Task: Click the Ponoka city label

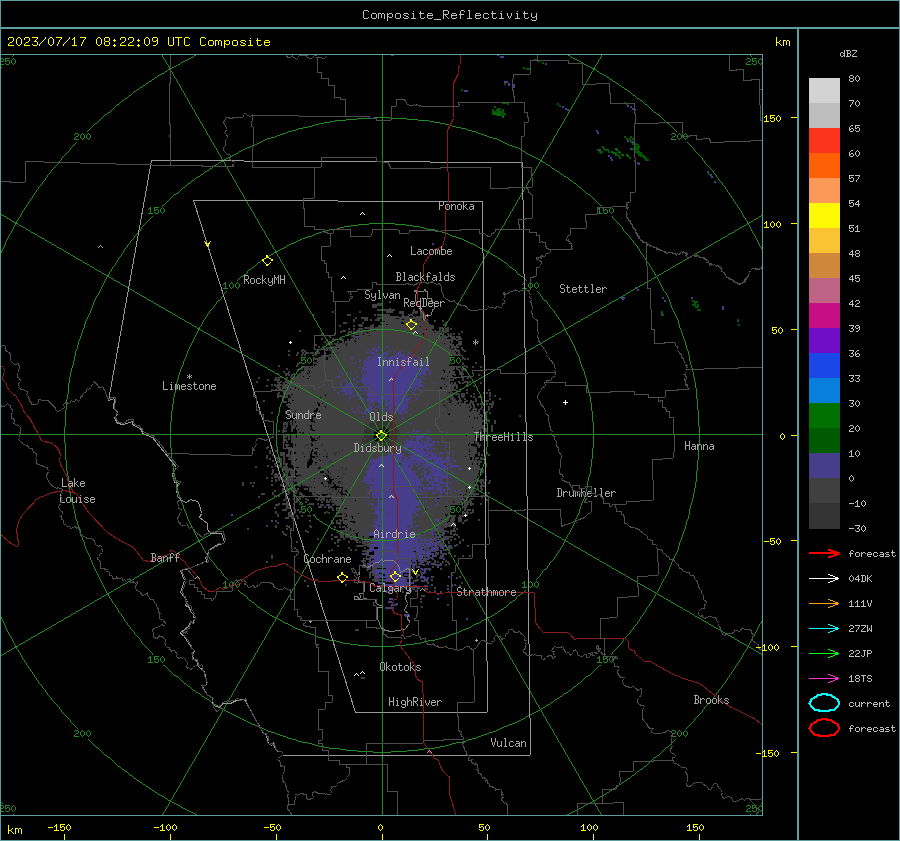Action: pyautogui.click(x=456, y=206)
